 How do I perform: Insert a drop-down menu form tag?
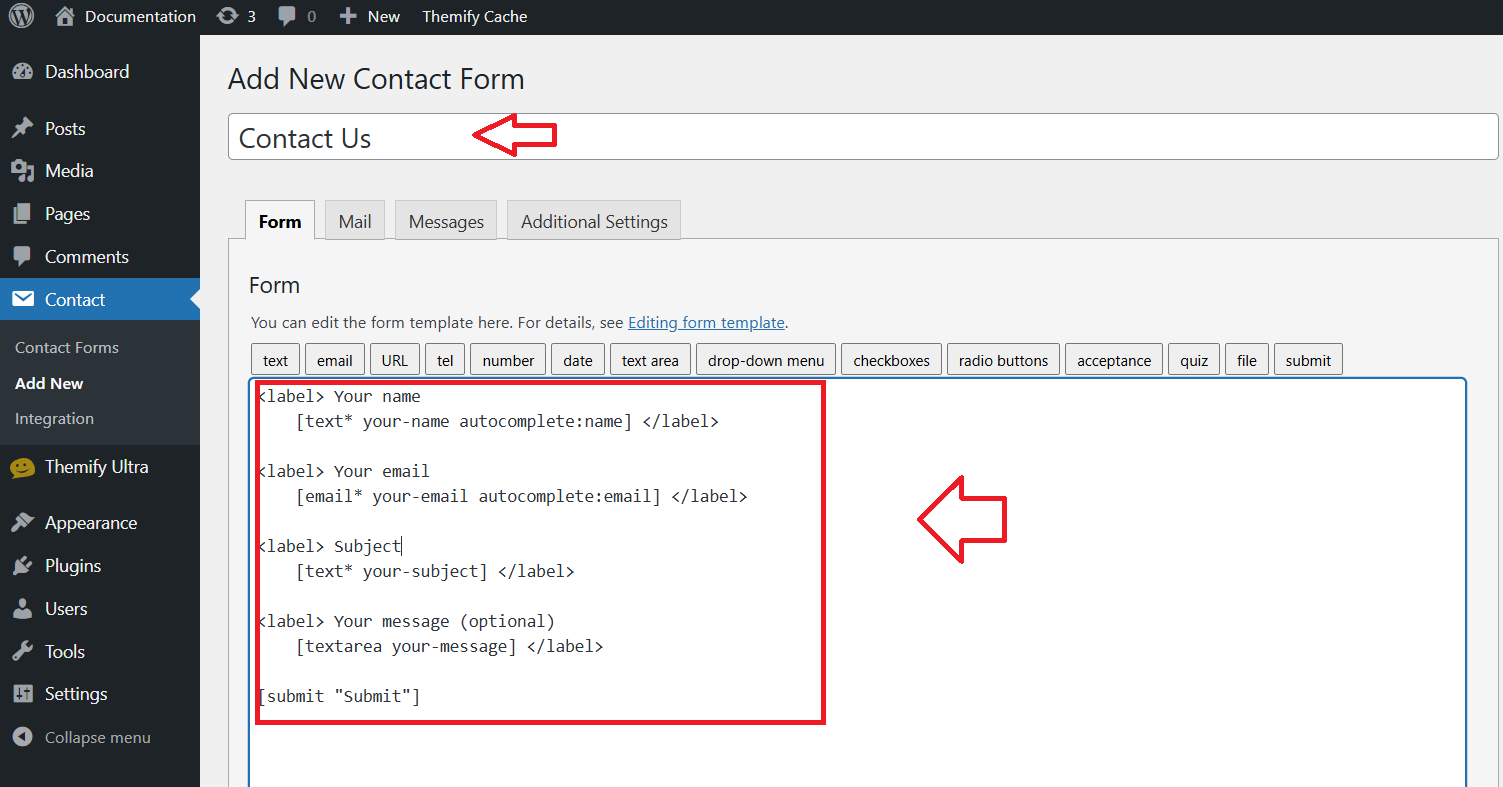click(765, 359)
